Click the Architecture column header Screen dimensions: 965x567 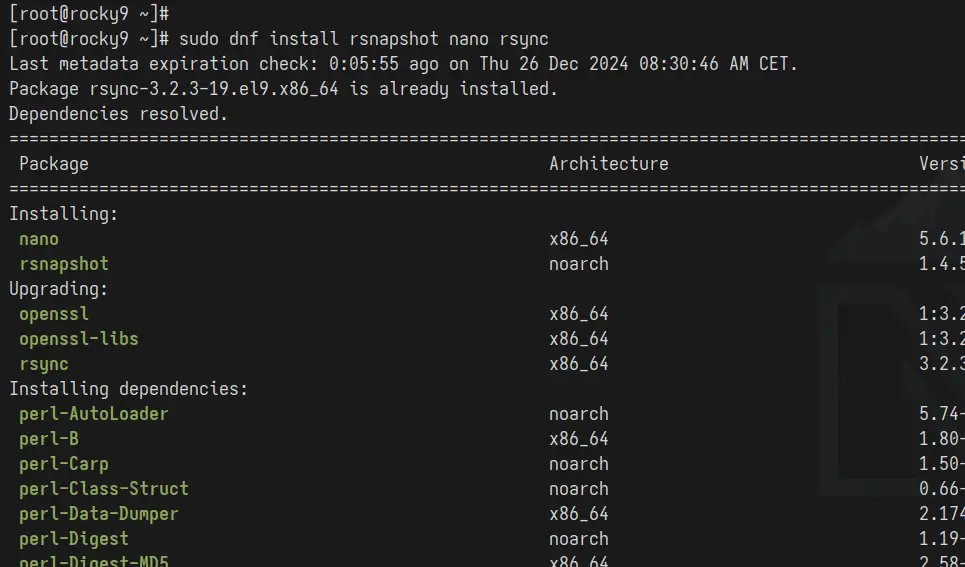pyautogui.click(x=609, y=164)
